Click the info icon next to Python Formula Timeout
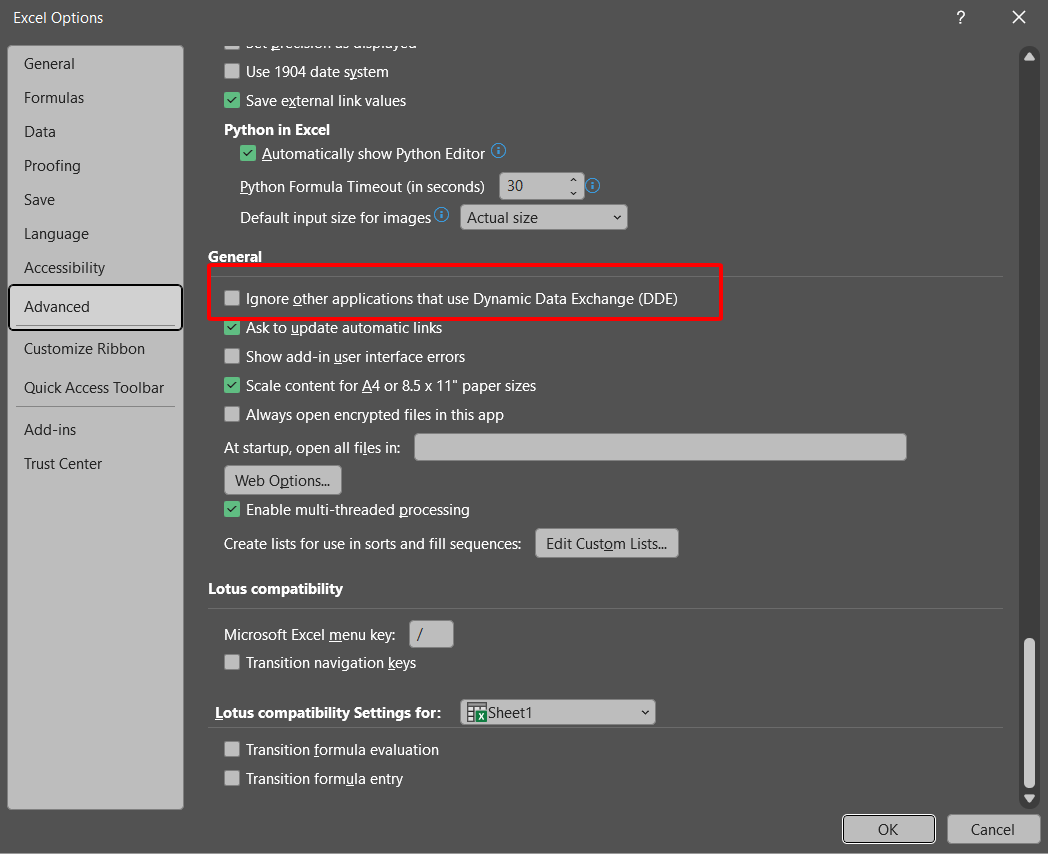1048x854 pixels. 593,186
